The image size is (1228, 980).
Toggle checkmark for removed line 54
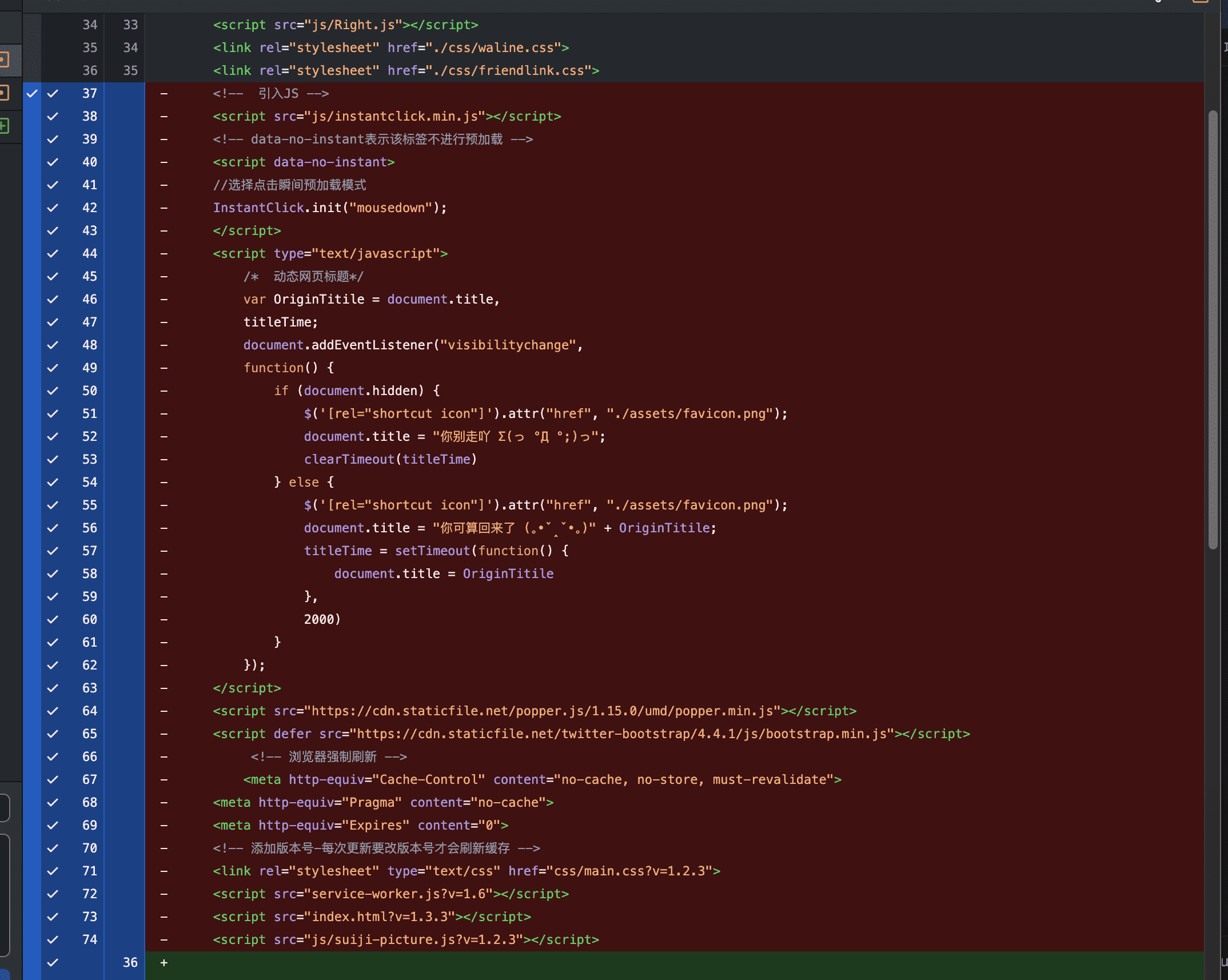(53, 482)
